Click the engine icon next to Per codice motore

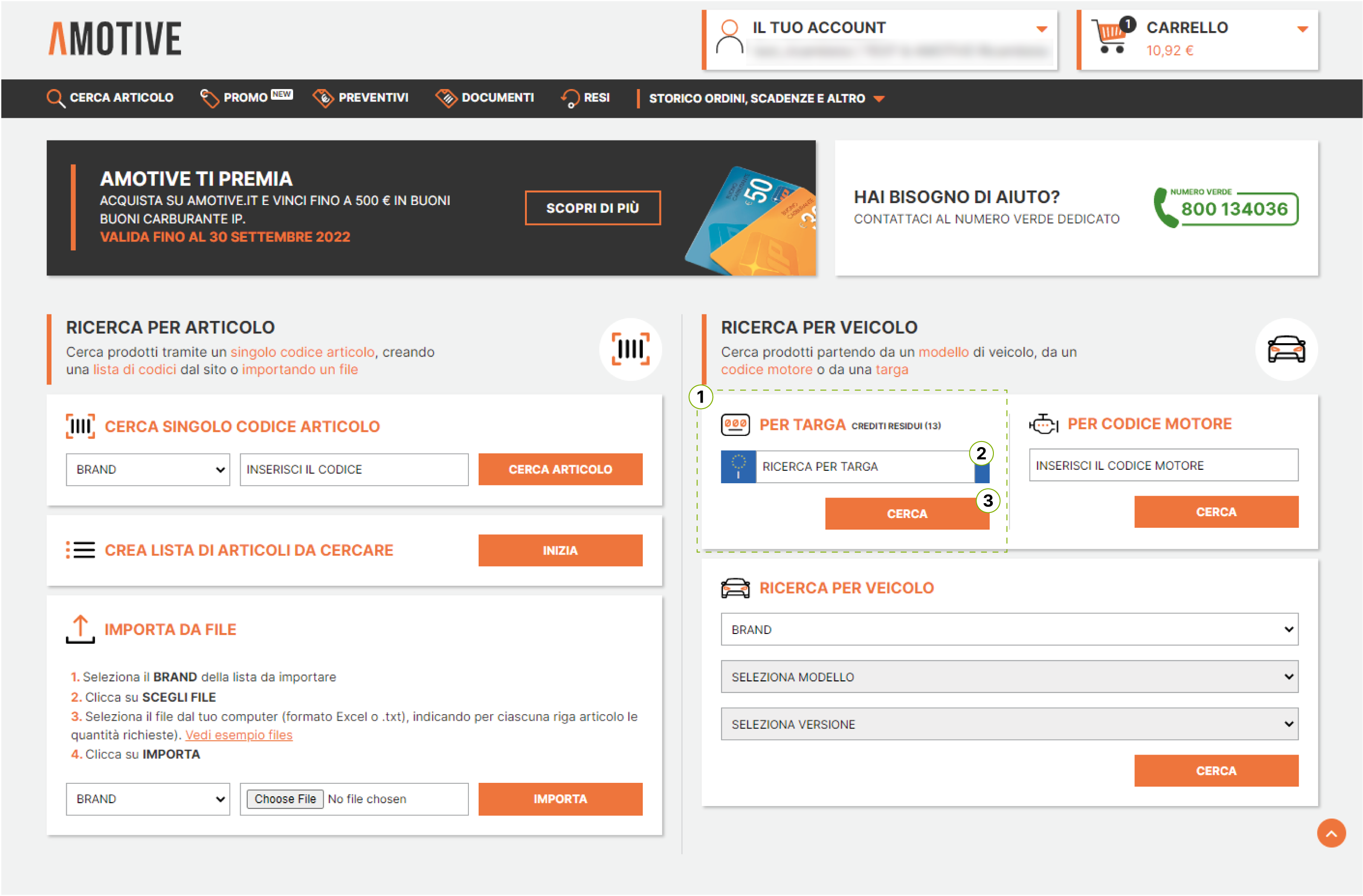click(x=1043, y=424)
